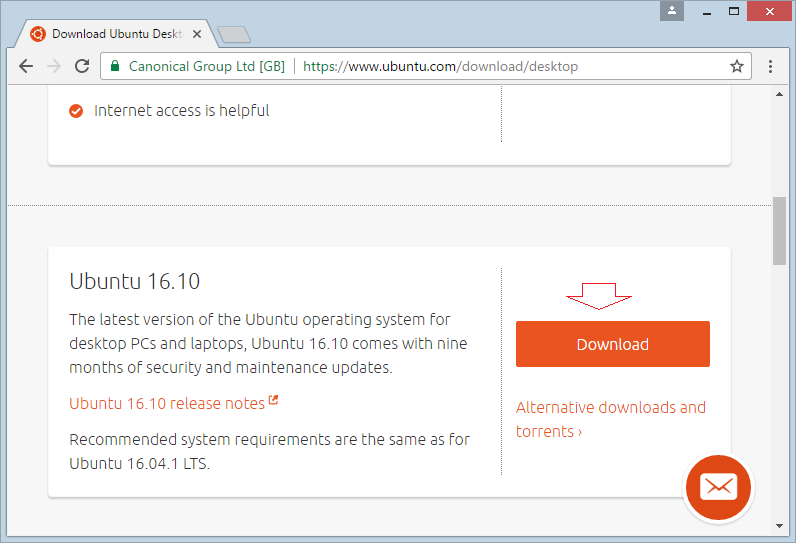The height and width of the screenshot is (543, 796).
Task: Close the Download Ubuntu Desktop tab
Action: click(197, 34)
